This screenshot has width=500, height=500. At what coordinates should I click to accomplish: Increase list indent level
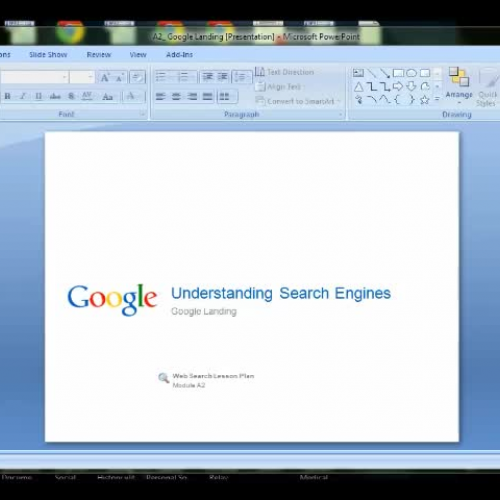[x=223, y=77]
